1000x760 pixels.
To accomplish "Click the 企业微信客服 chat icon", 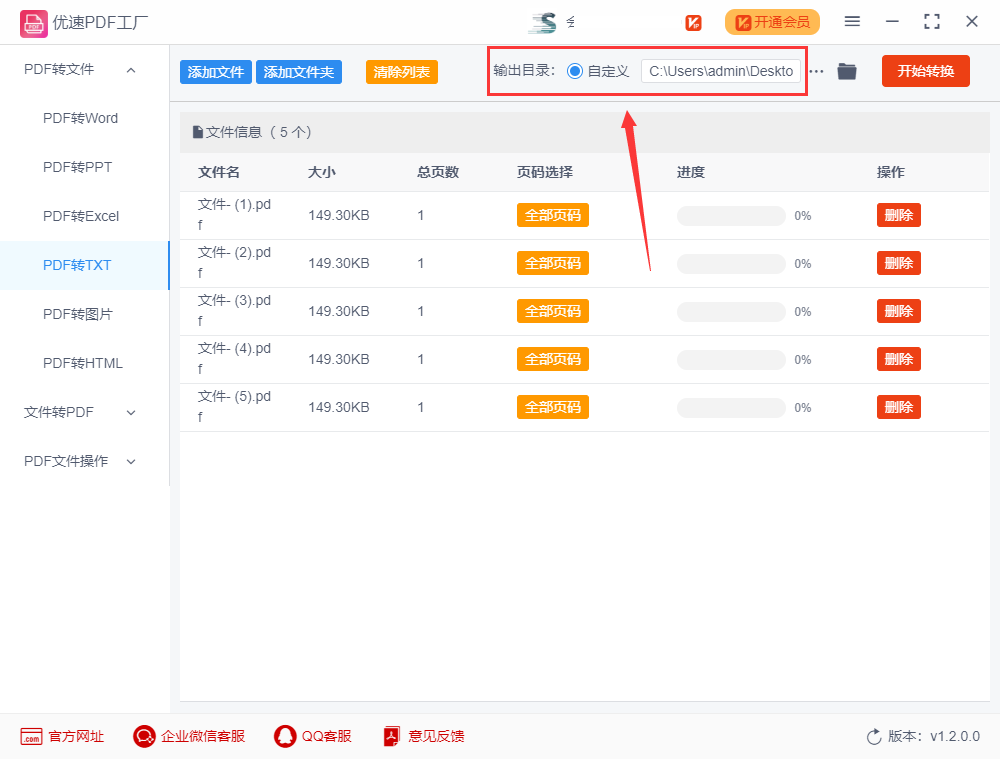I will [144, 736].
